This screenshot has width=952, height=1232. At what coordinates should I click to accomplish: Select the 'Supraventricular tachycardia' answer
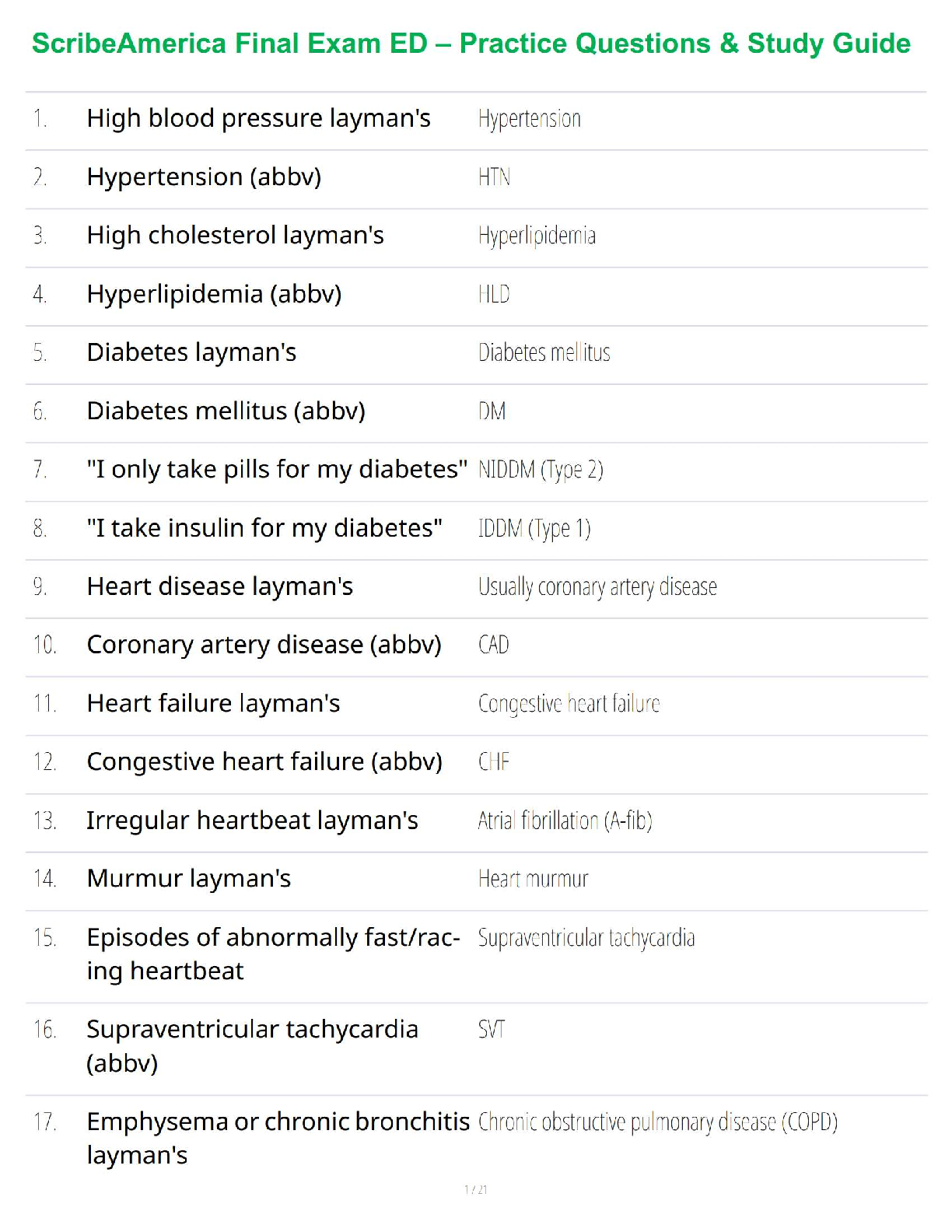(586, 938)
